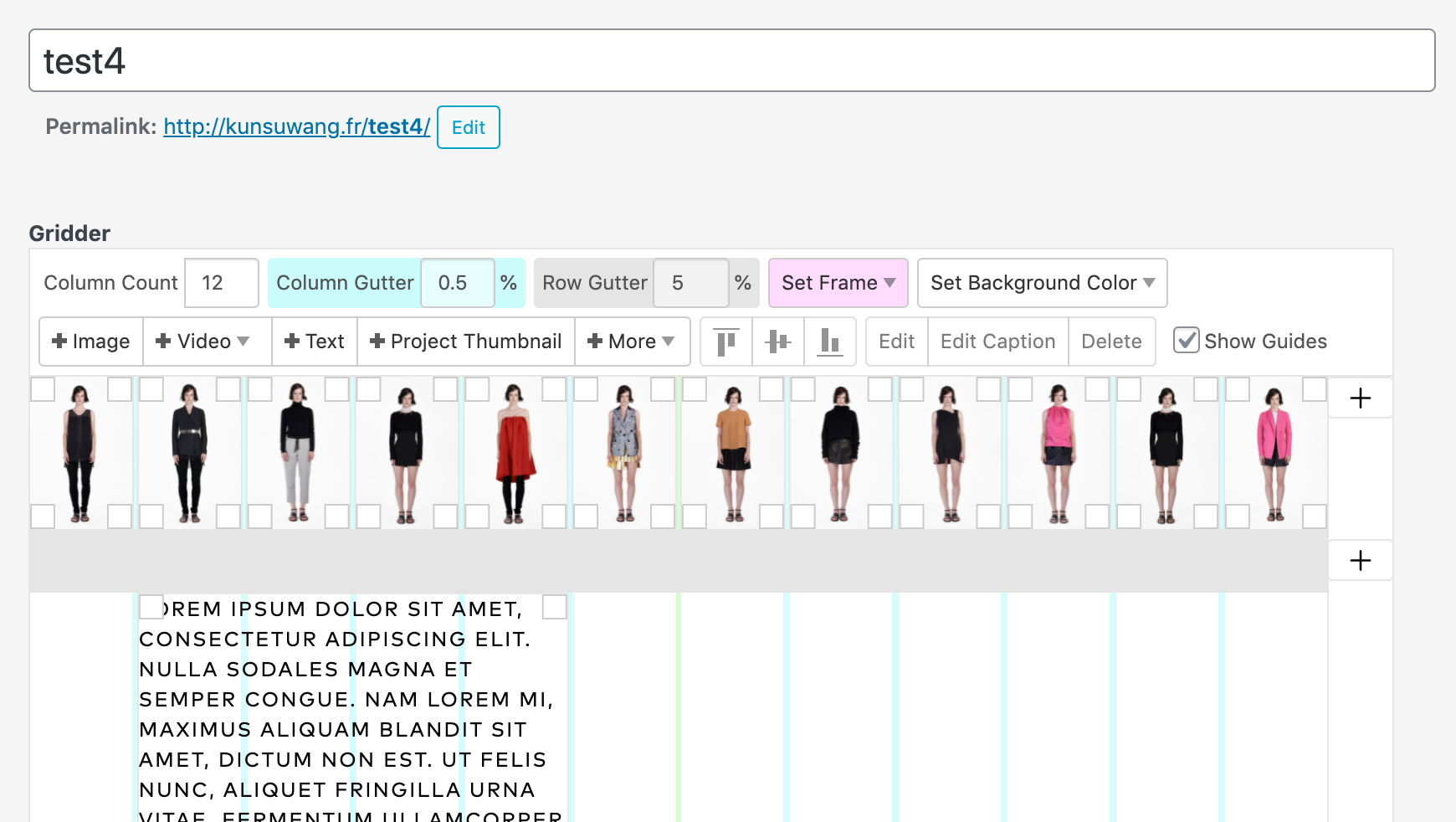Click the plus button beside the image row
This screenshot has width=1456, height=822.
(1360, 398)
